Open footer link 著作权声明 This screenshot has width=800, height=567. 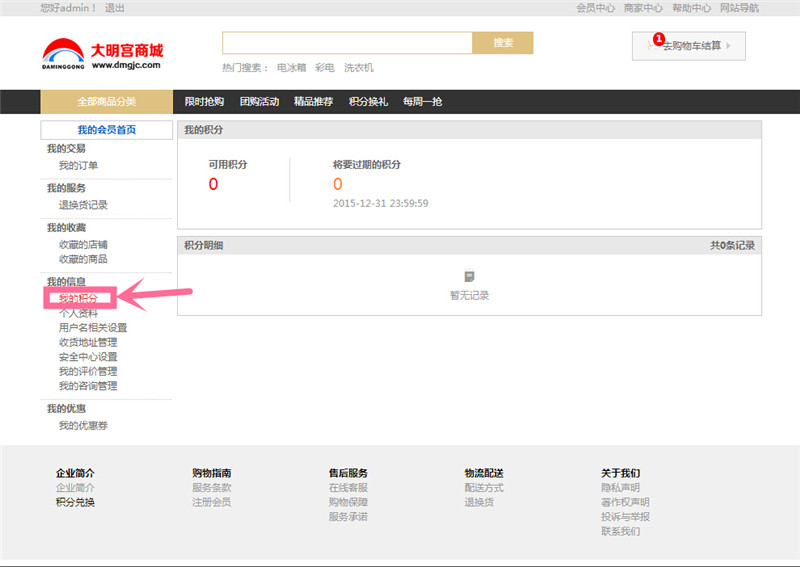(625, 502)
